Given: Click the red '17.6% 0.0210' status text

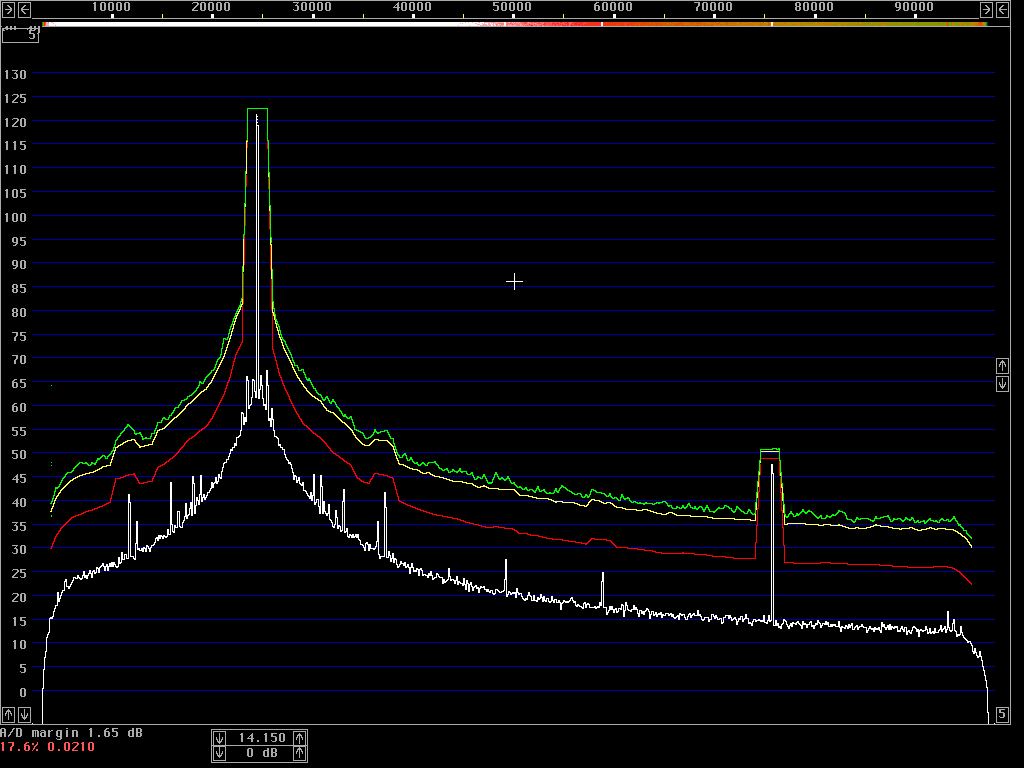Looking at the screenshot, I should click(47, 747).
